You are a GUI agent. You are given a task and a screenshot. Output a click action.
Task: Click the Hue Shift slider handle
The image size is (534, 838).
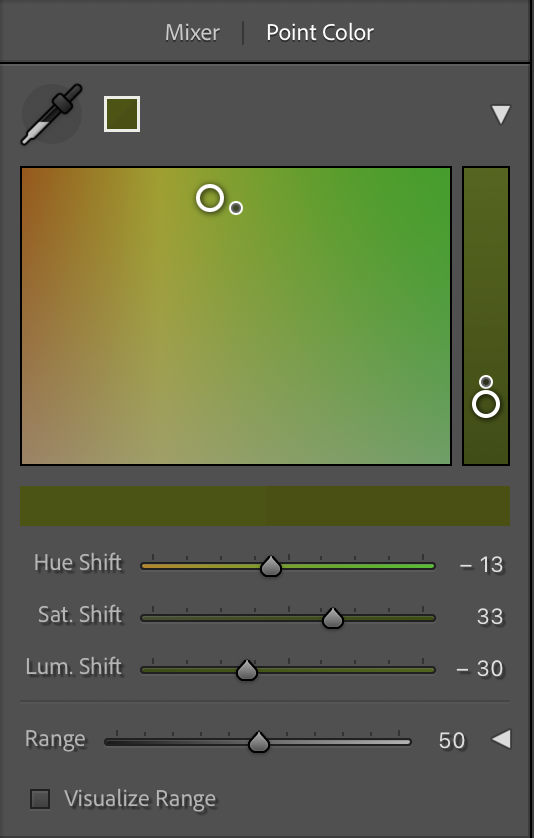click(x=271, y=566)
